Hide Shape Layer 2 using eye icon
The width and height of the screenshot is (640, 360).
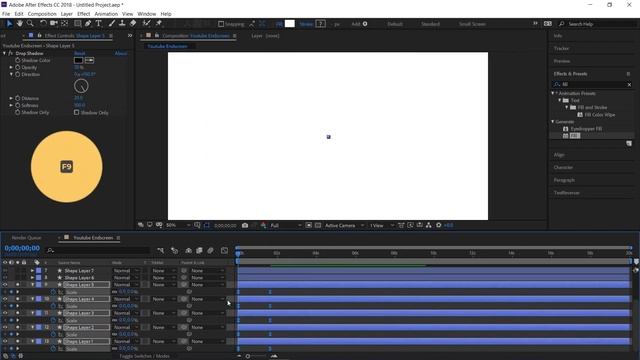5,327
